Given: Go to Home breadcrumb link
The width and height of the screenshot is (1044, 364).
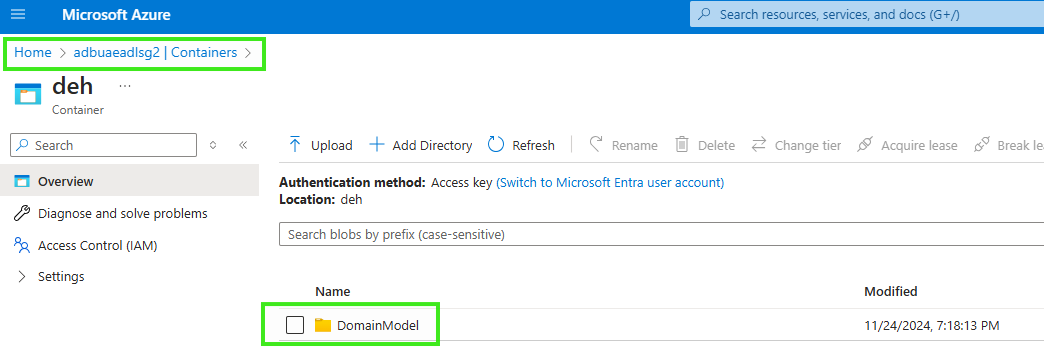Looking at the screenshot, I should pos(33,53).
